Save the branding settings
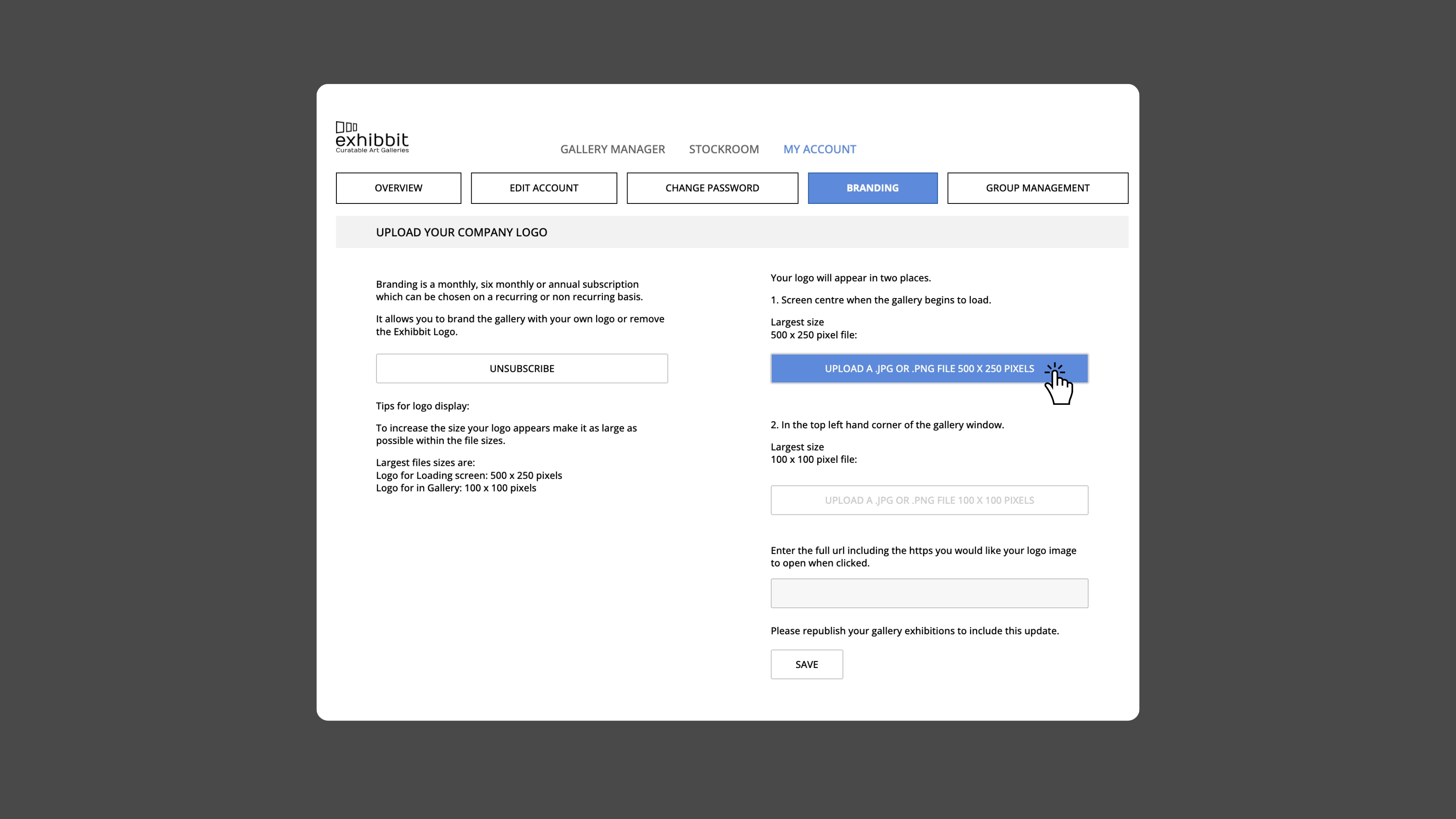 click(807, 664)
